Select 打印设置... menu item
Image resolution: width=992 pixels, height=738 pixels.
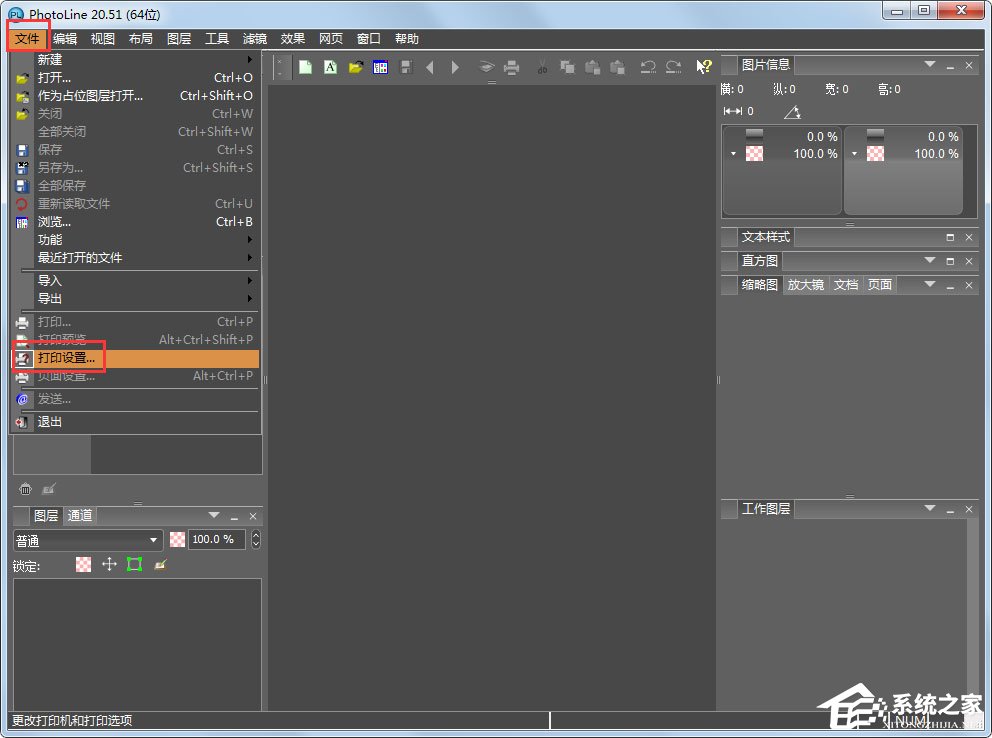(x=136, y=358)
